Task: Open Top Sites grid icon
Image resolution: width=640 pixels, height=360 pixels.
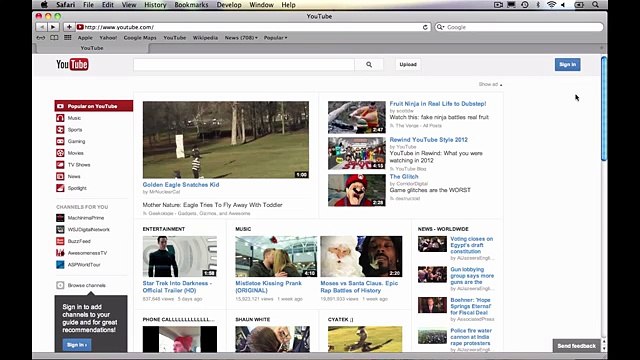Action: (68, 38)
